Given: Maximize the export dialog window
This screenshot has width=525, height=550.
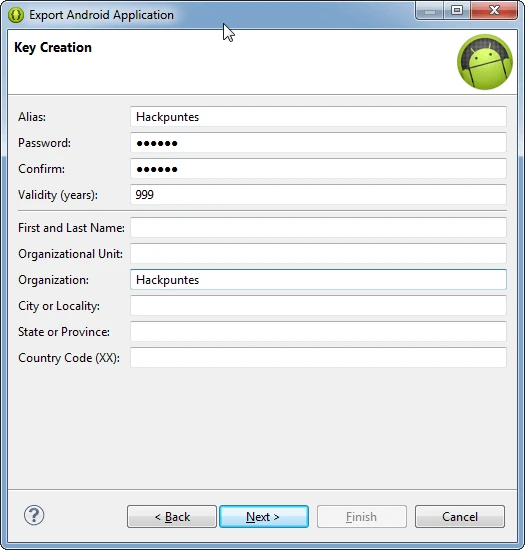Looking at the screenshot, I should coord(457,11).
